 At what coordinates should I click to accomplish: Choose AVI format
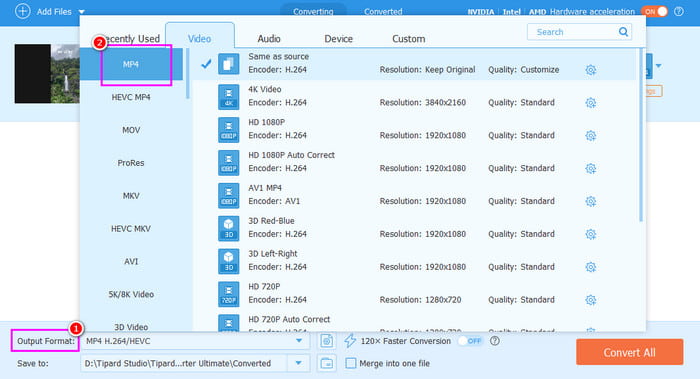pyautogui.click(x=131, y=262)
